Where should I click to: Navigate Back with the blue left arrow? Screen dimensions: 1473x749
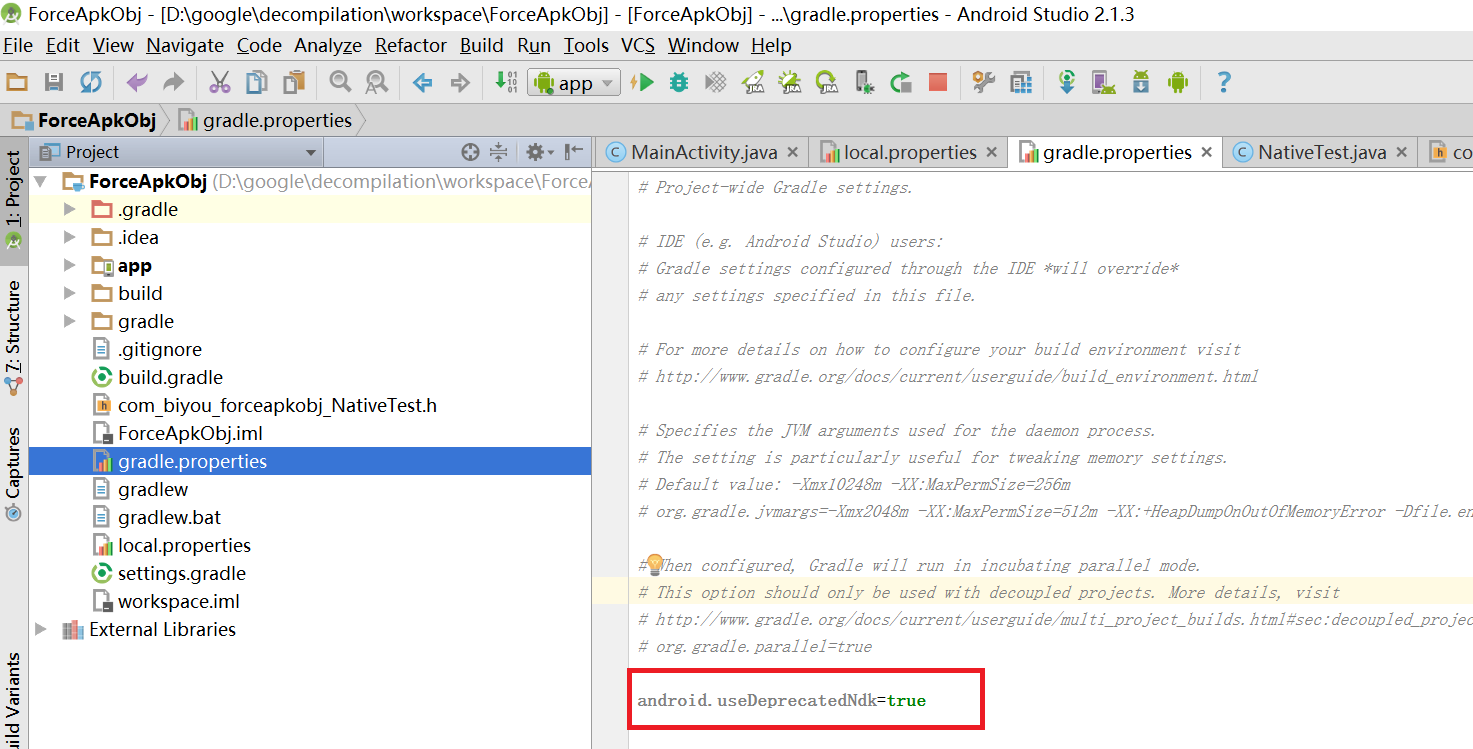click(x=423, y=82)
